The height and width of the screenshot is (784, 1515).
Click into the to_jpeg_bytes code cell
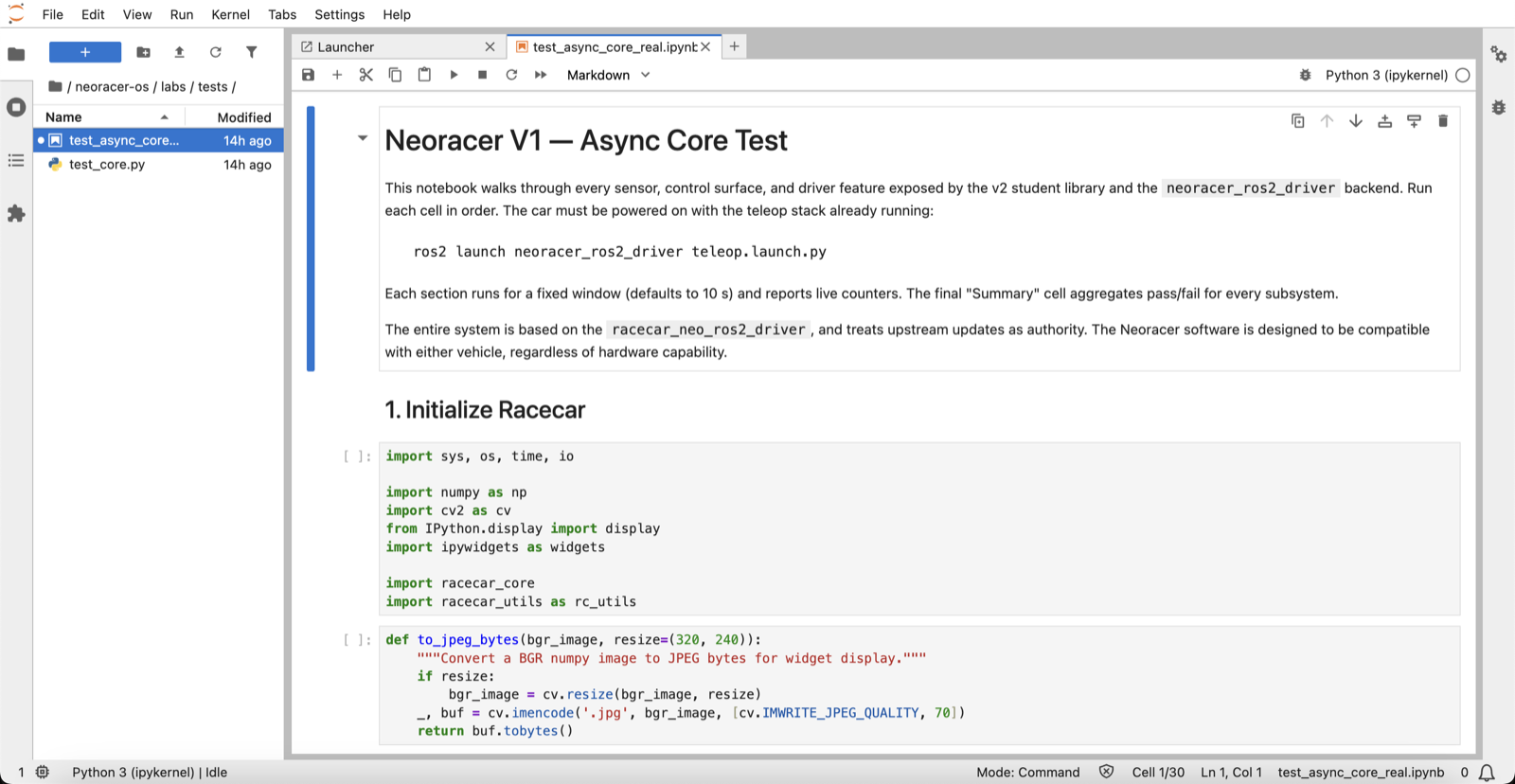point(918,686)
